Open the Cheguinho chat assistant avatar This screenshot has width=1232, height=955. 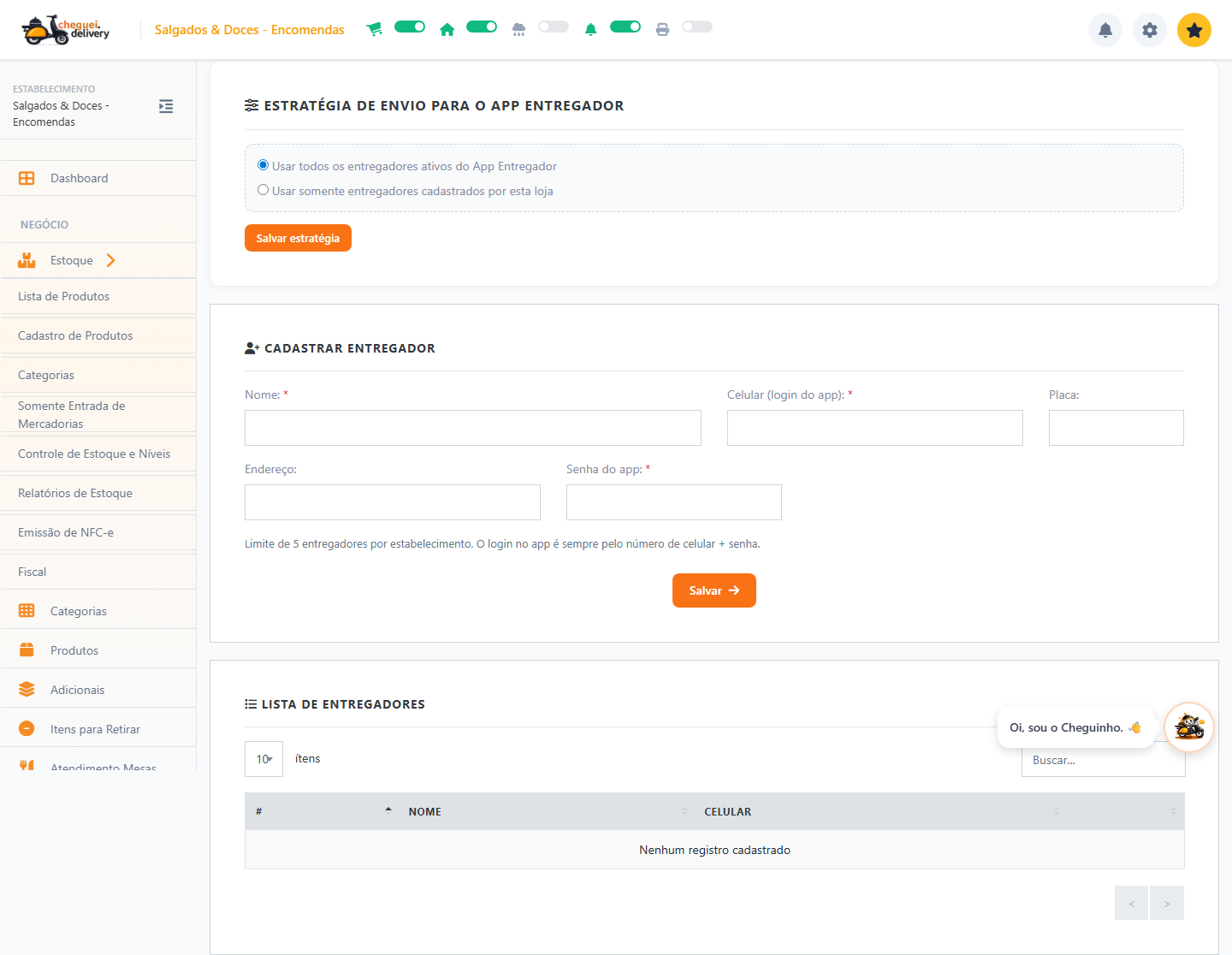1189,727
